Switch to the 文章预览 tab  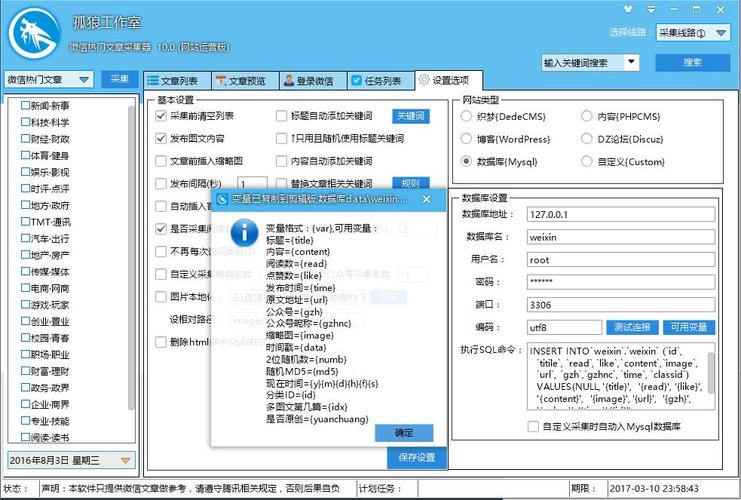tap(245, 81)
